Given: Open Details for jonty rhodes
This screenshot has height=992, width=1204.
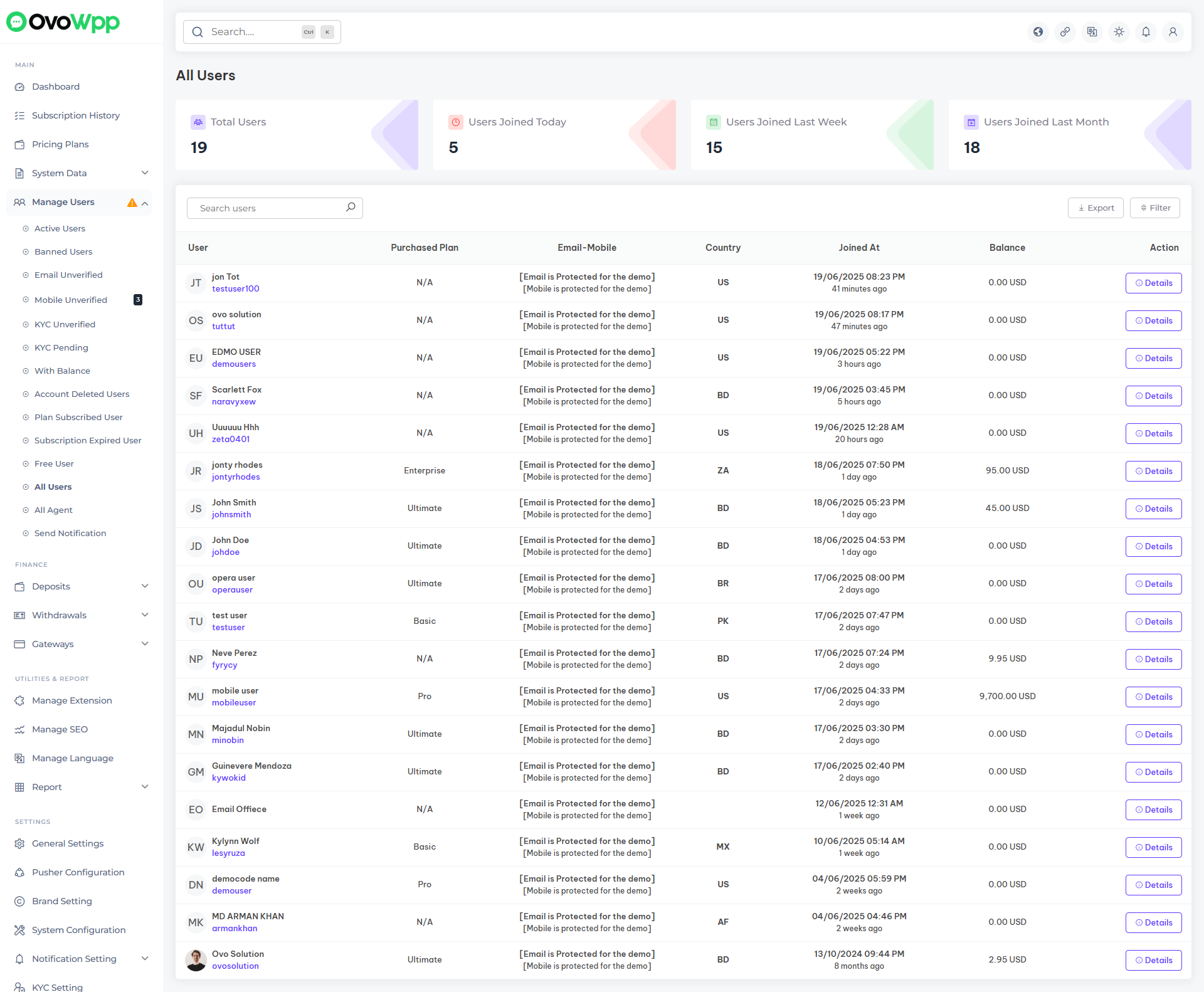Looking at the screenshot, I should (x=1153, y=471).
